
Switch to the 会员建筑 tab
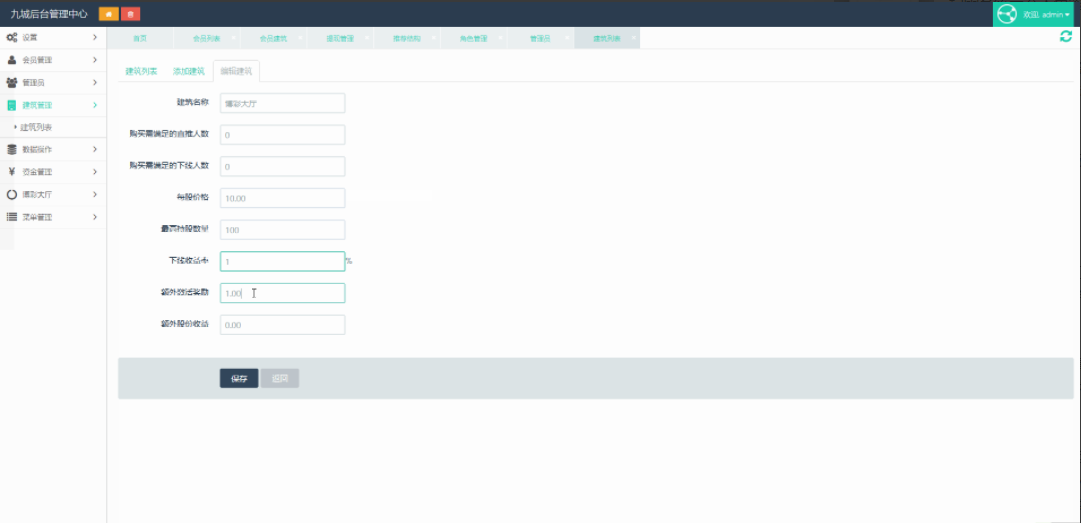pyautogui.click(x=272, y=39)
